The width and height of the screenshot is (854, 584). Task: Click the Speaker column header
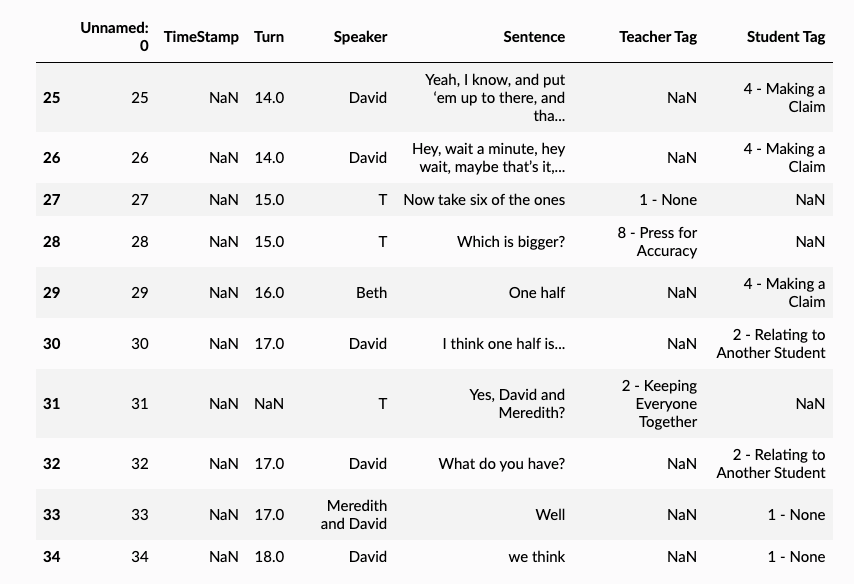click(360, 37)
